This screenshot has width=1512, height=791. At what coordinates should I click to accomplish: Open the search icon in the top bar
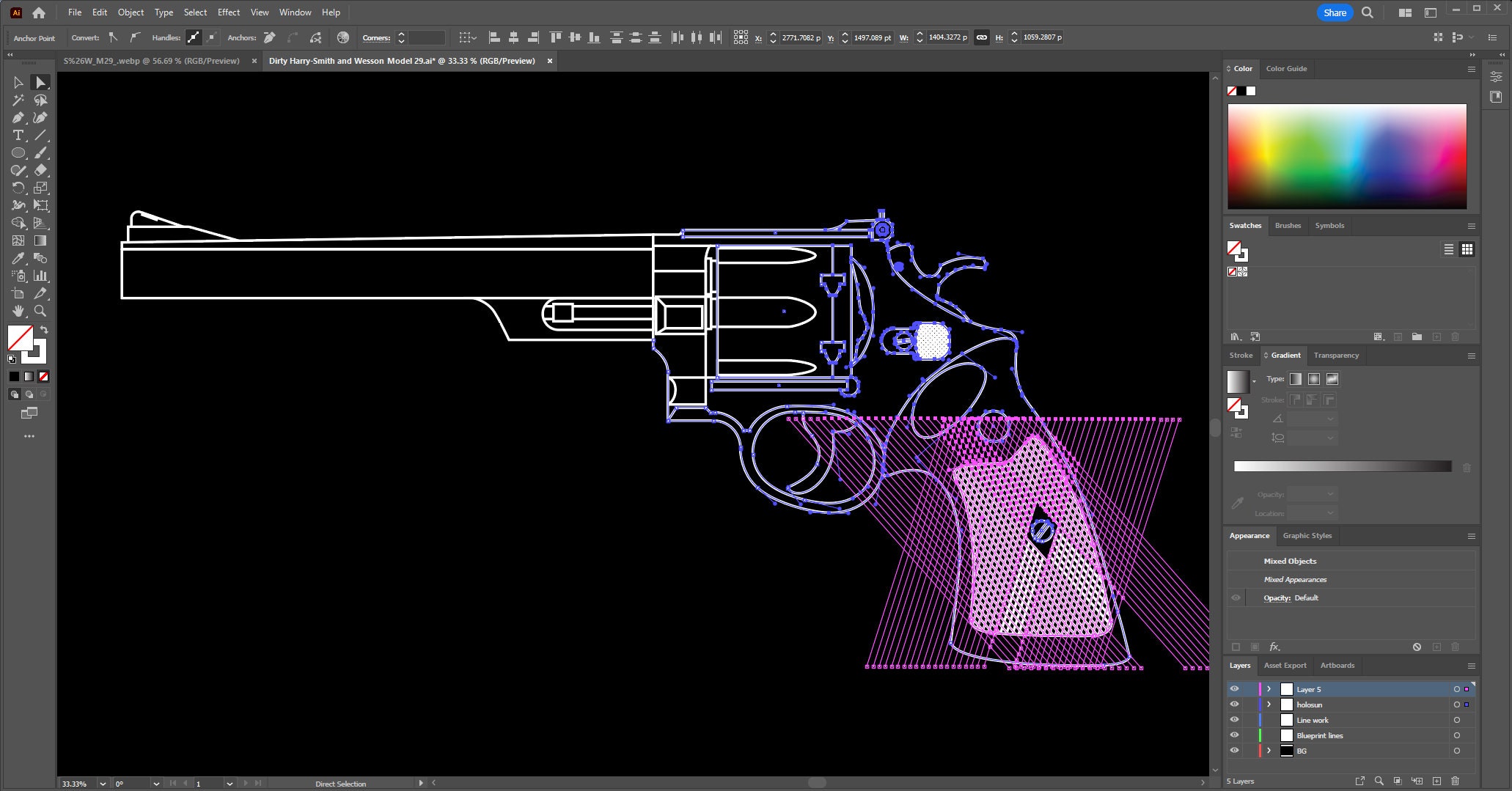click(x=1368, y=12)
